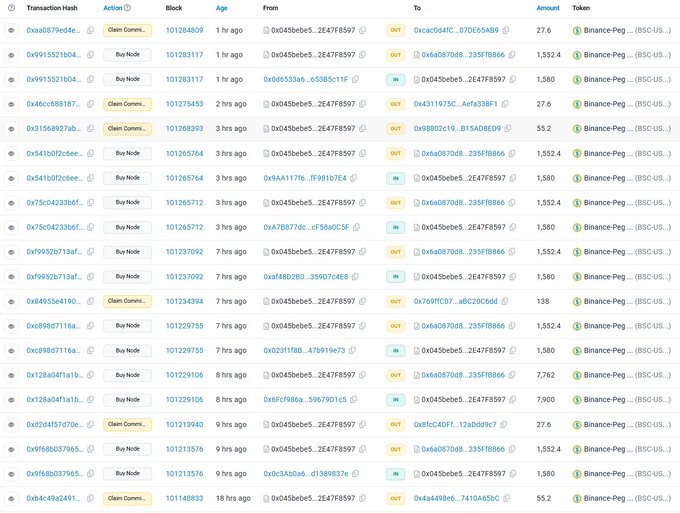The width and height of the screenshot is (680, 513).
Task: Copy recipient address 0x8fcC4DFf...12aDdd9c7
Action: (x=503, y=425)
